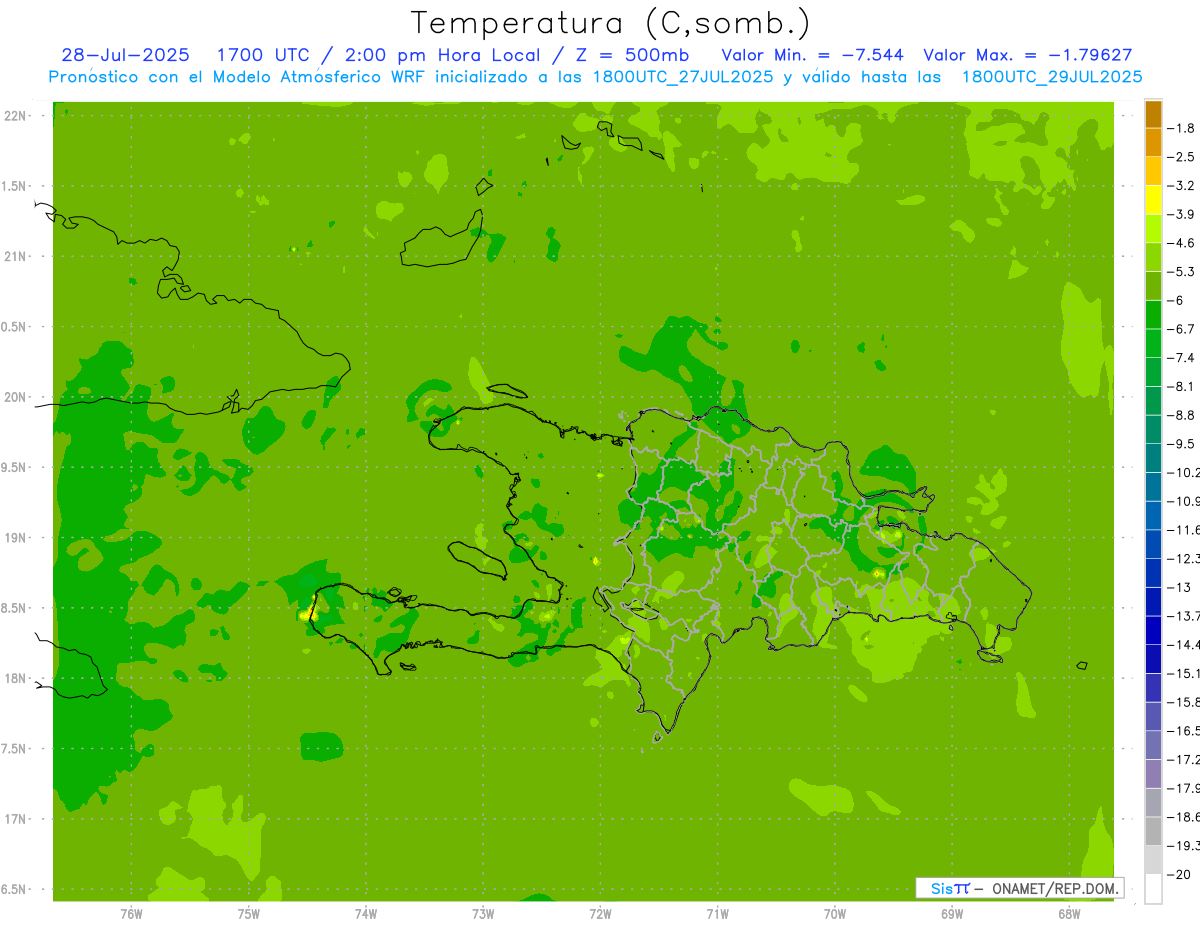Click the white swatch below -20
Viewport: 1200px width, 927px height.
point(1153,889)
